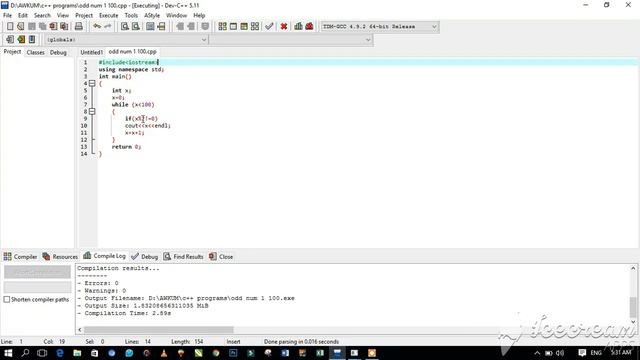This screenshot has height=360, width=640.
Task: Click the Close file toolbar icon
Action: (53, 27)
